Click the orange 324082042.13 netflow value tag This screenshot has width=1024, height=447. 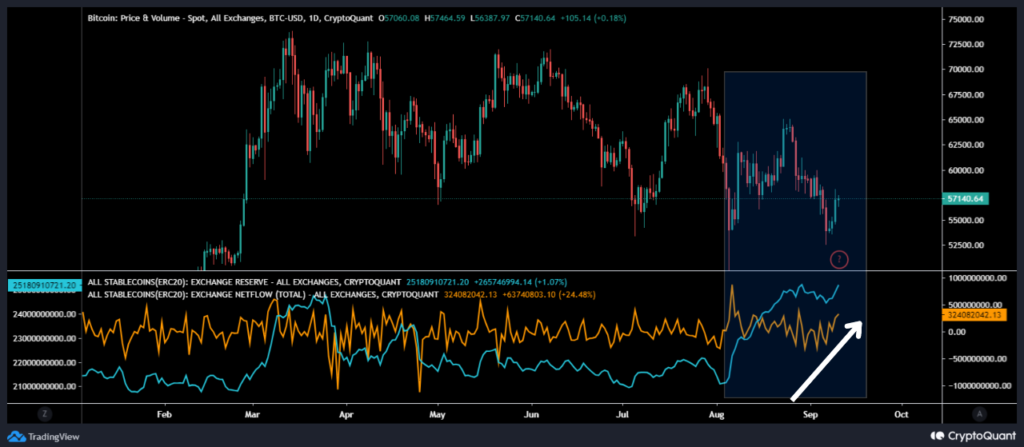pos(972,316)
